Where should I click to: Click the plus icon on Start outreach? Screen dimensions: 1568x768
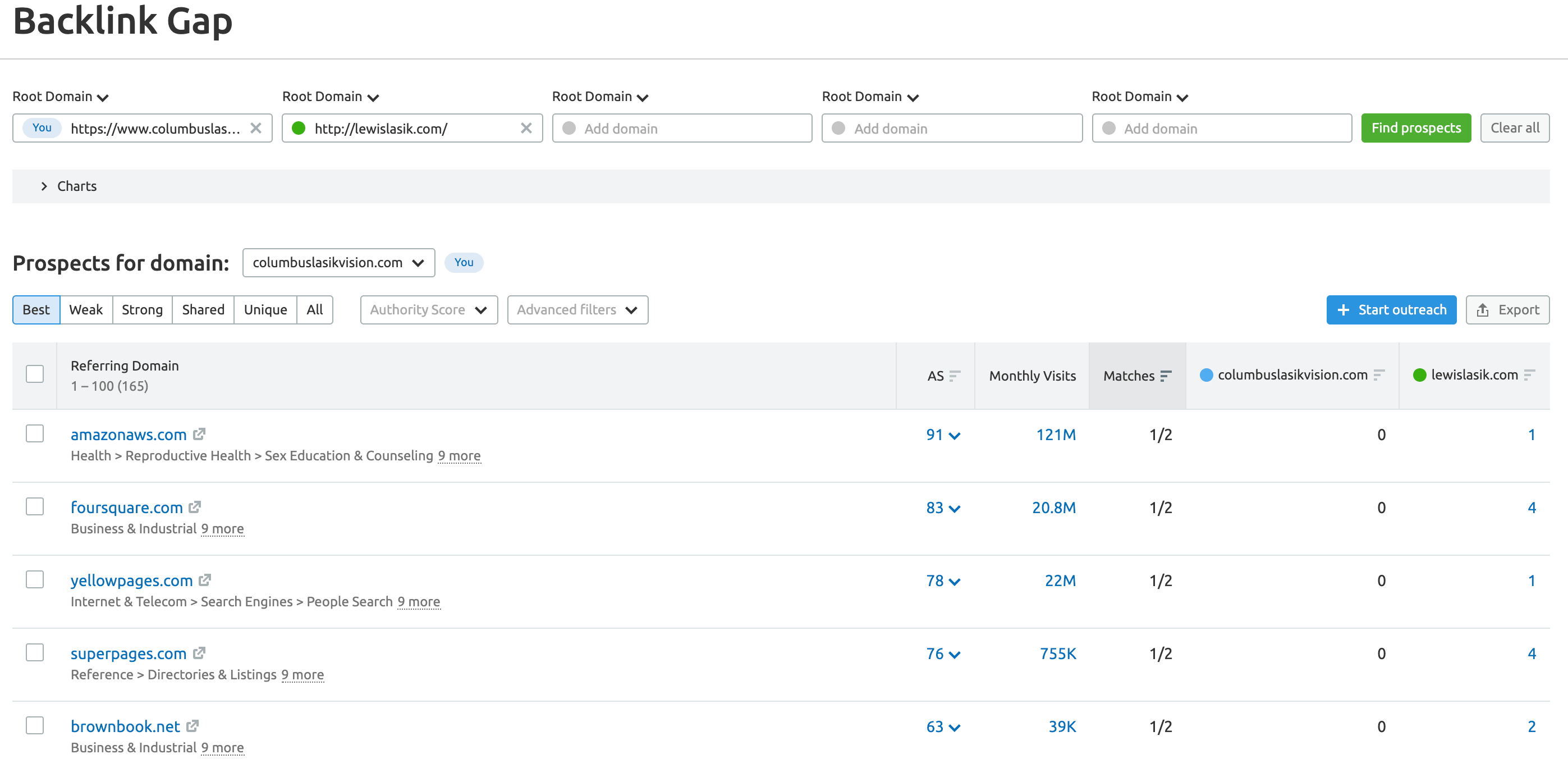pyautogui.click(x=1344, y=310)
